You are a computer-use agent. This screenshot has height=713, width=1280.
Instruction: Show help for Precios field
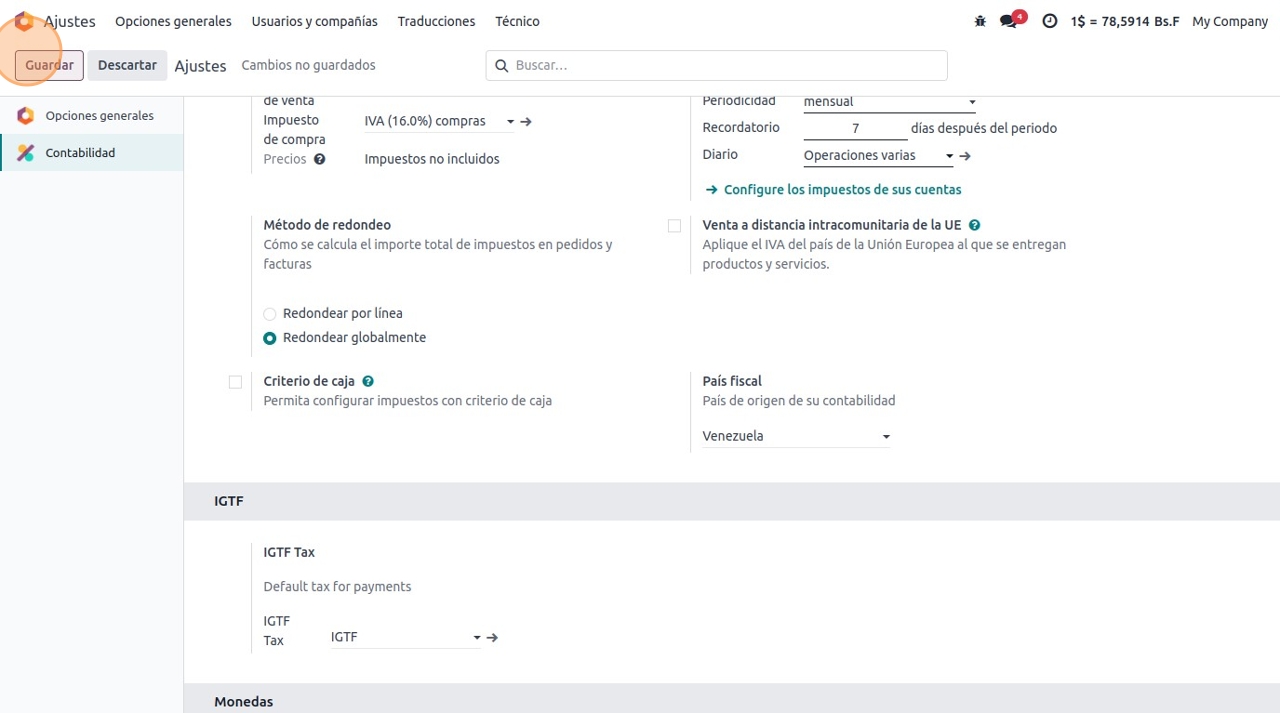pos(319,159)
